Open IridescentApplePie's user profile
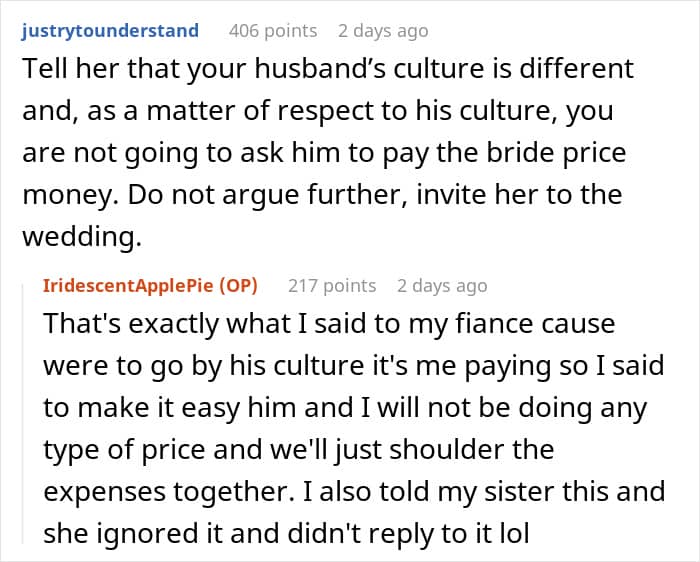700x562 pixels. point(120,285)
